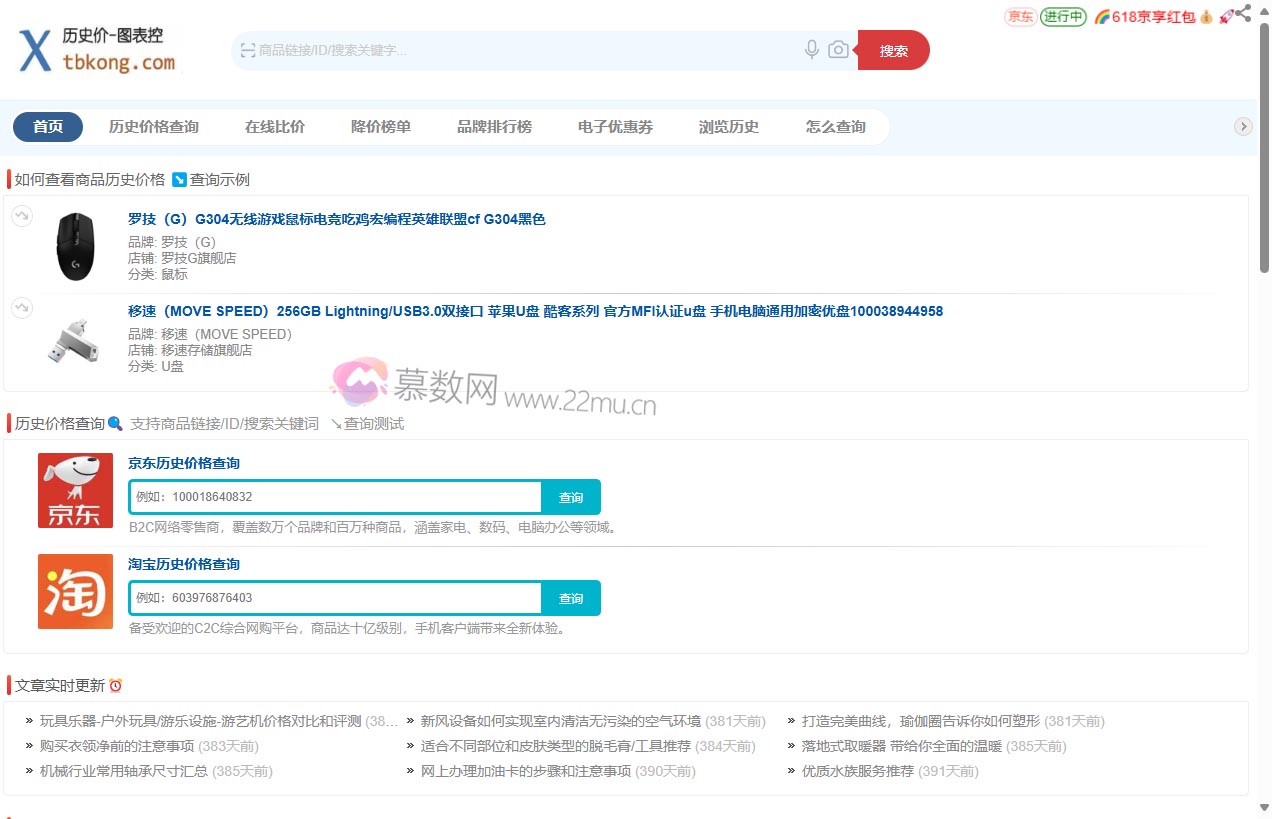Click the JD red logo icon
Image resolution: width=1272 pixels, height=819 pixels.
point(75,490)
